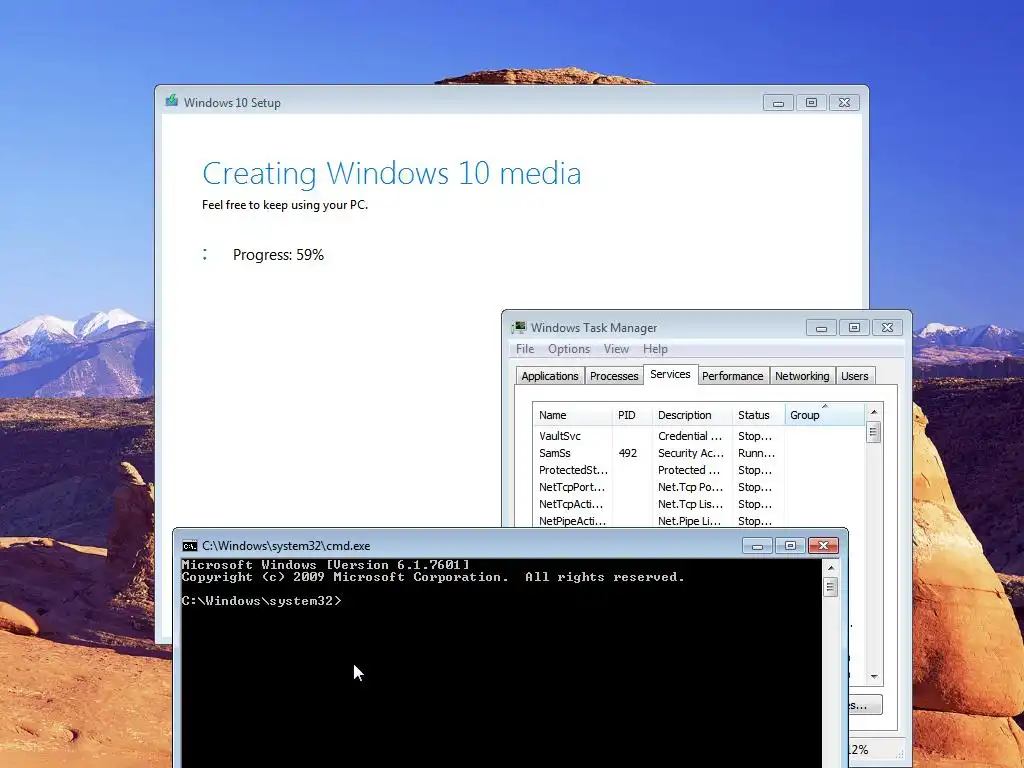Maximize the Windows 10 Setup window
The width and height of the screenshot is (1024, 768).
click(x=811, y=103)
